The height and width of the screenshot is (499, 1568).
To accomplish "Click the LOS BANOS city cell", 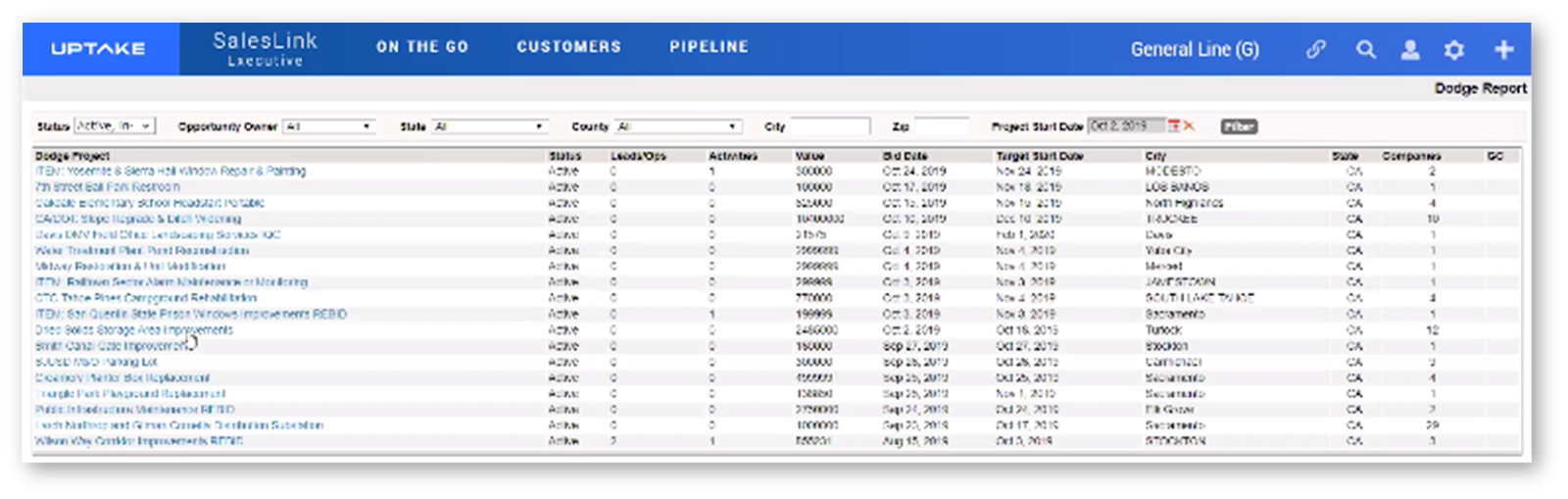I will coord(1177,186).
